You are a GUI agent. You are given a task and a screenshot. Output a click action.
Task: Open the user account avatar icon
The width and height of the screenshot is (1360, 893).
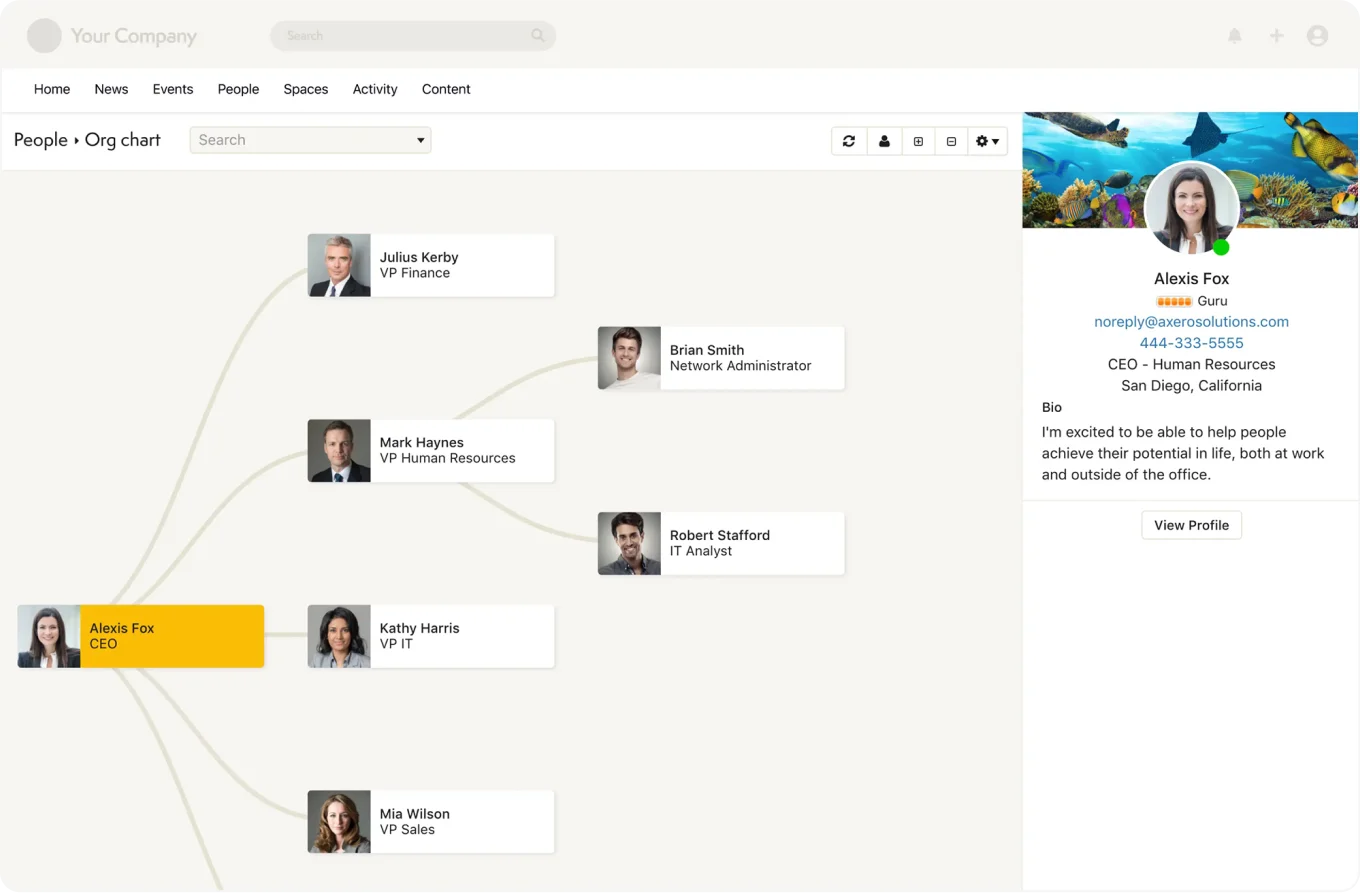pyautogui.click(x=1317, y=36)
